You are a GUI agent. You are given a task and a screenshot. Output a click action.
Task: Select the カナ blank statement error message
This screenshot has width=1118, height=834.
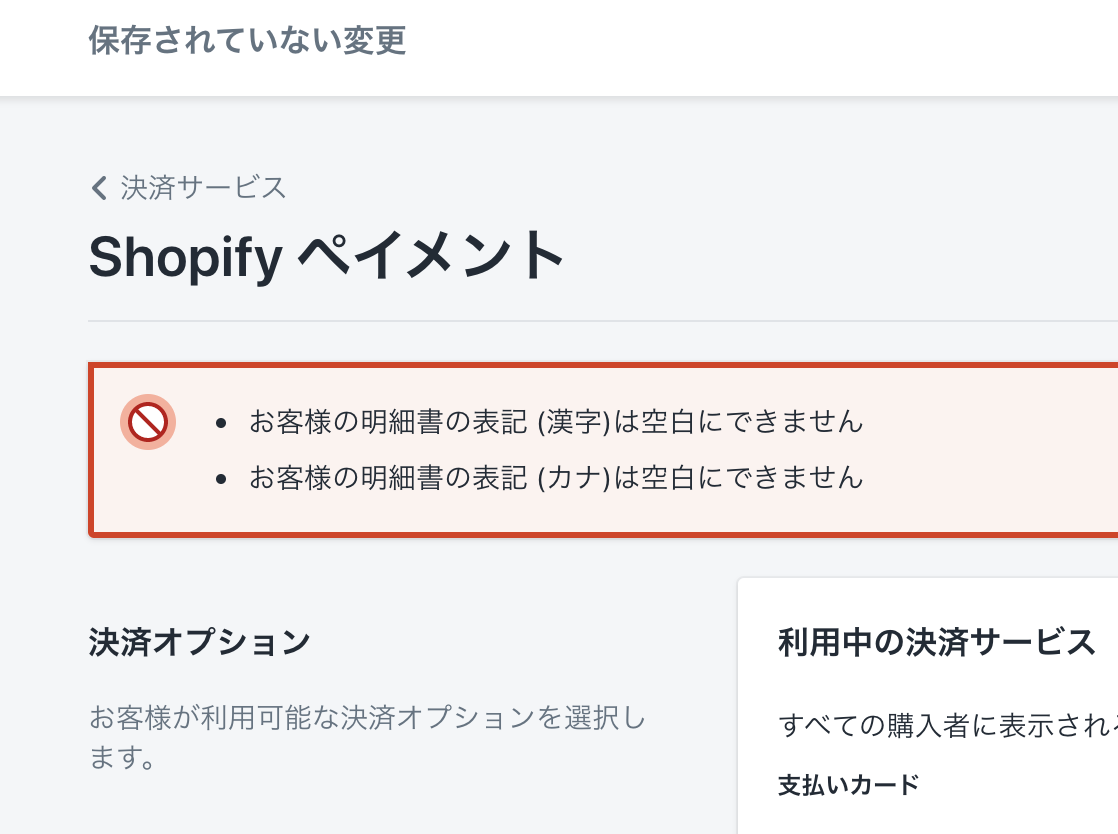coord(555,478)
